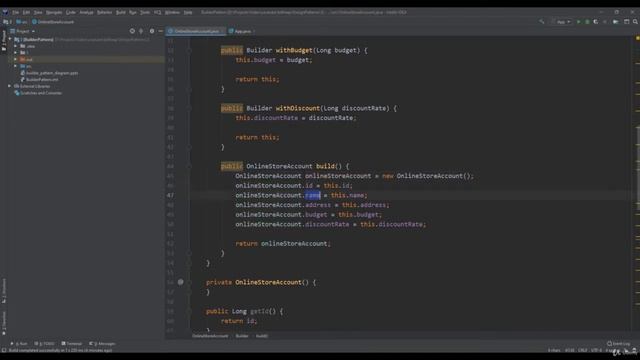Screen dimensions: 640x360
Task: Click the collapse all icon in Project panel
Action: pos(141,31)
